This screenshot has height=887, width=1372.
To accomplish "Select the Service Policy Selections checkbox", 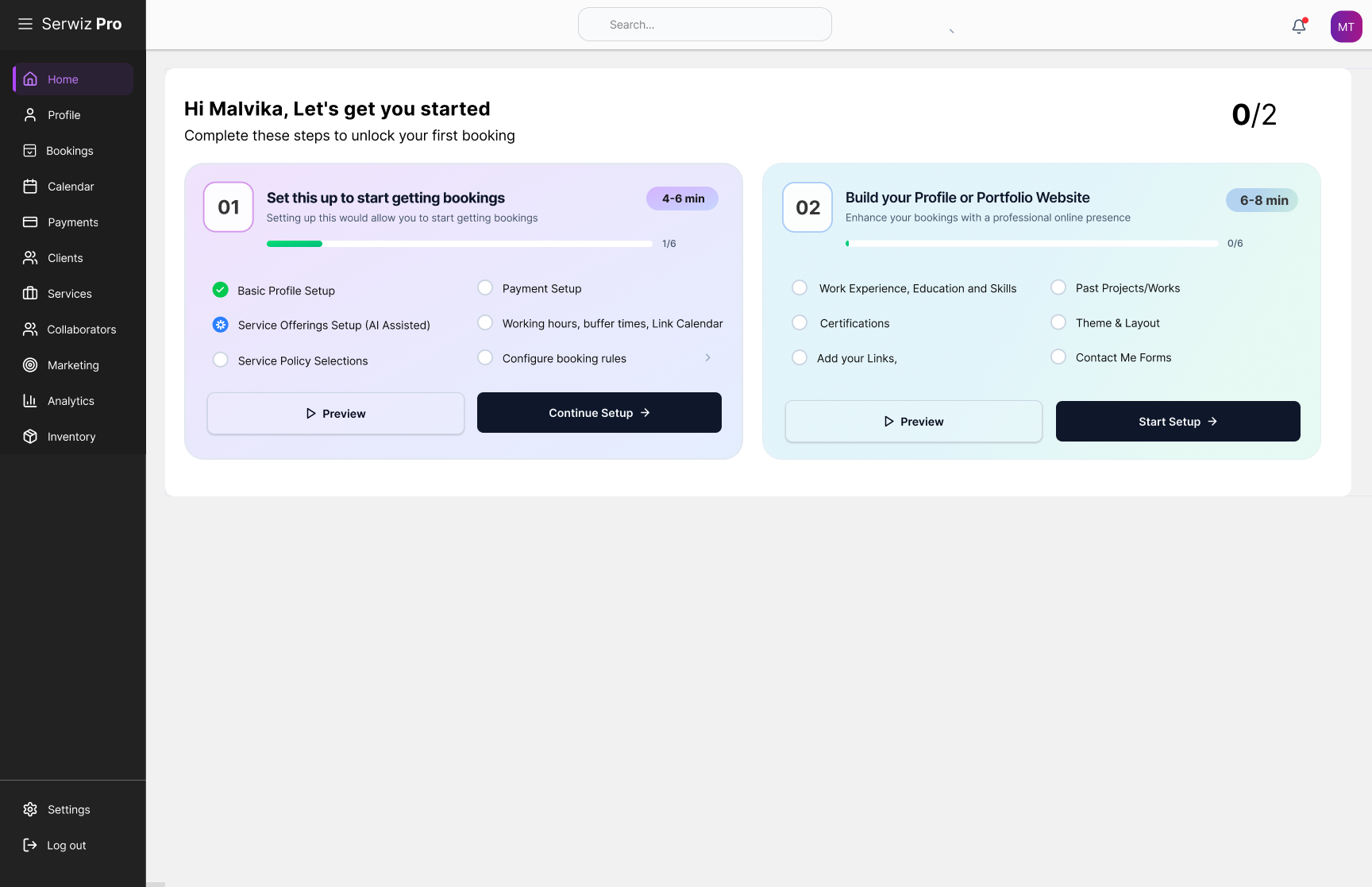I will coord(220,359).
